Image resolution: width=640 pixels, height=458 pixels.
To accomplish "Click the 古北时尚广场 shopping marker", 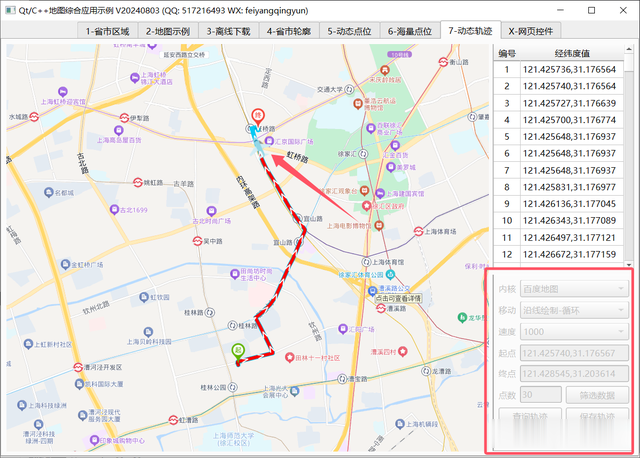I will (211, 211).
